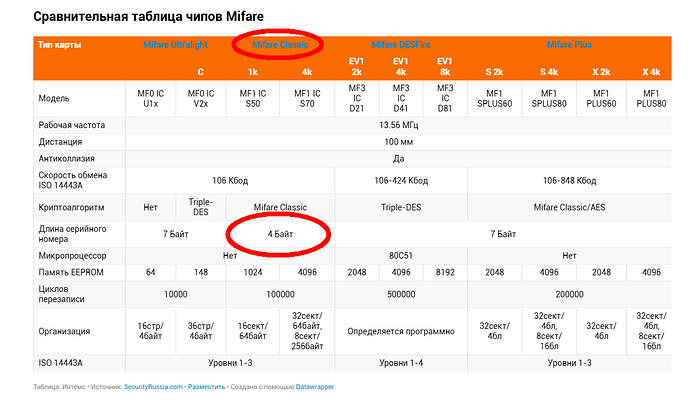Click the '1k' column header
Viewport: 690px width, 409px height.
pyautogui.click(x=253, y=72)
